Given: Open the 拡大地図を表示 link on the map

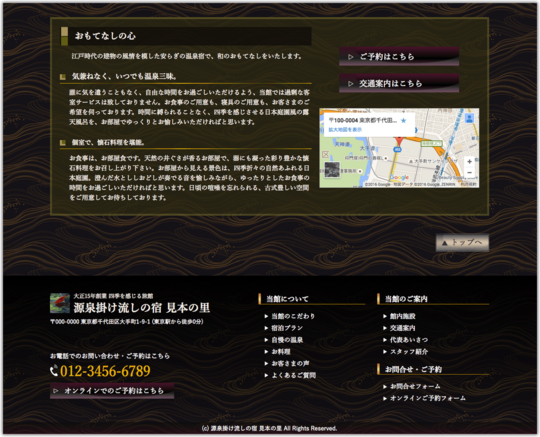Looking at the screenshot, I should click(x=345, y=129).
